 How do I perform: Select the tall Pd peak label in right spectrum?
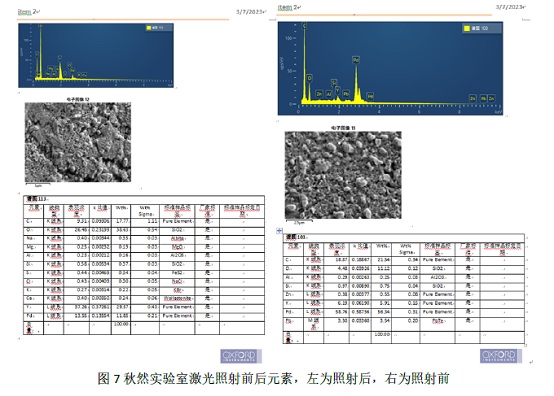tap(356, 60)
